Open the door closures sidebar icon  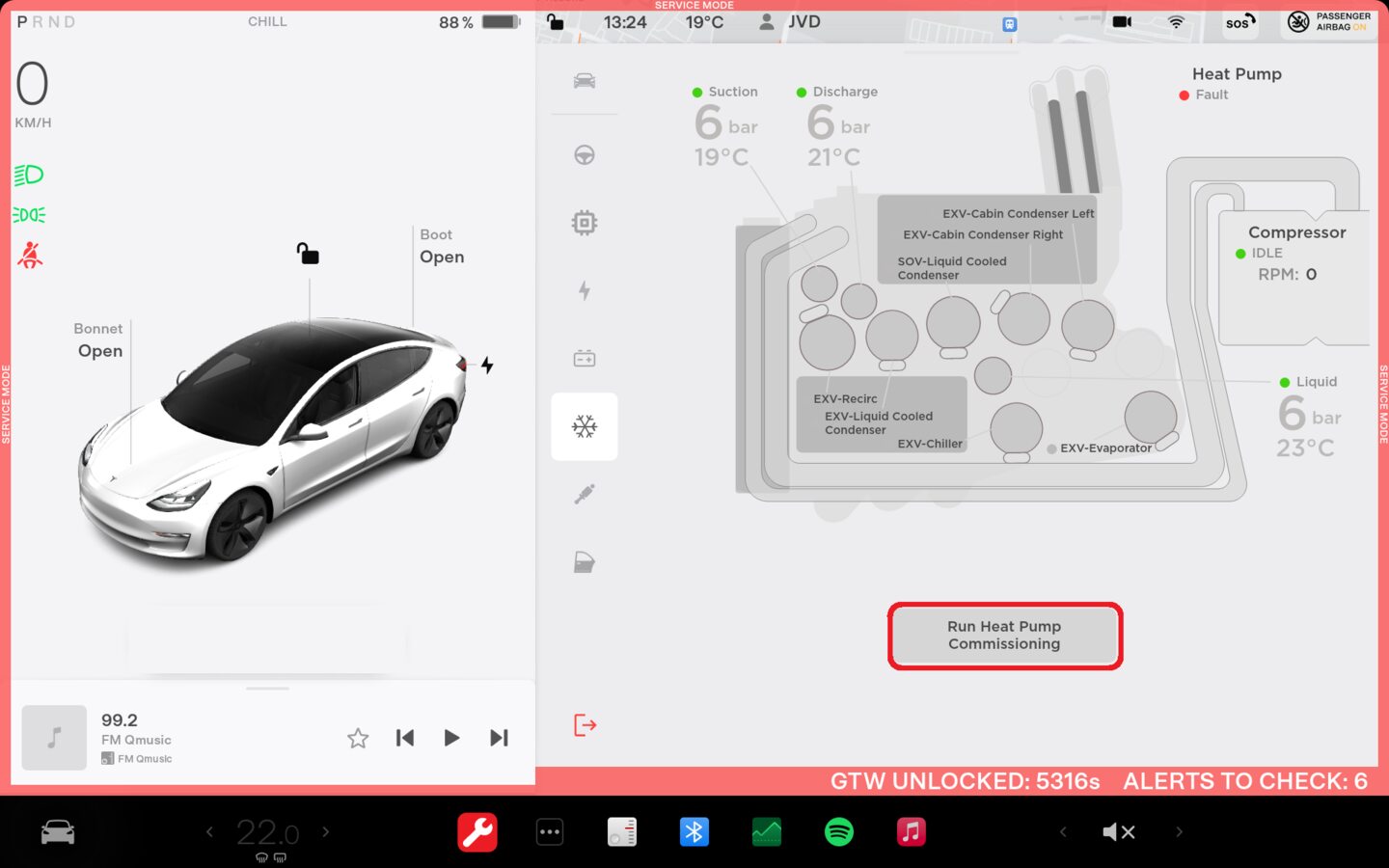click(x=585, y=562)
